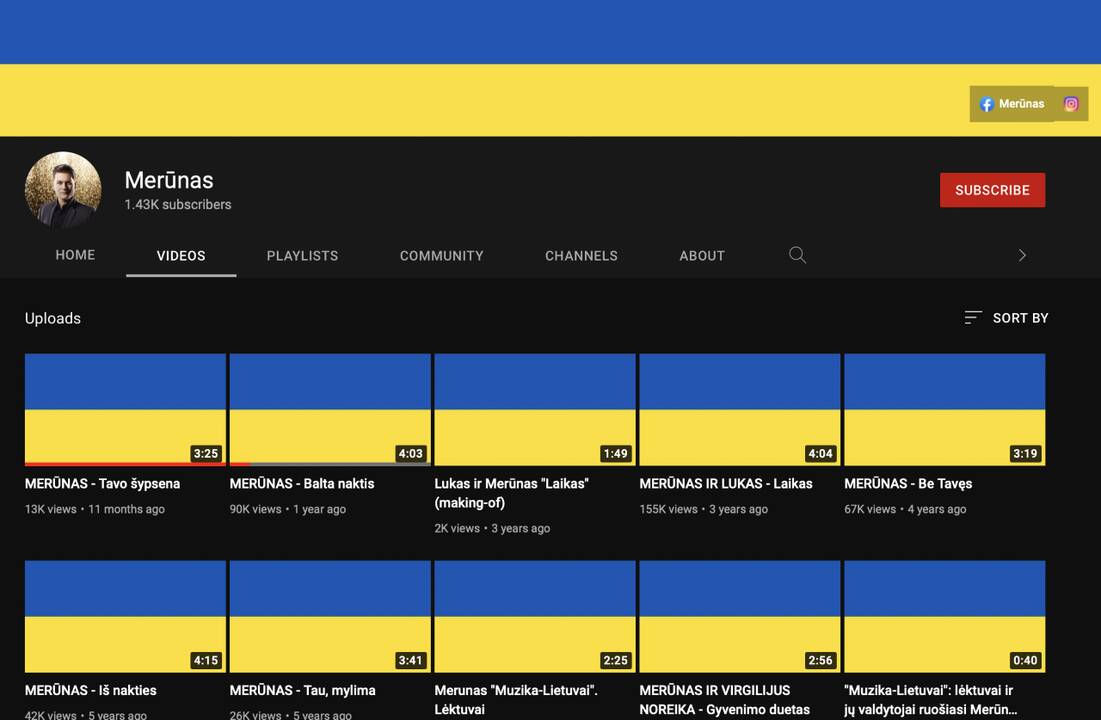This screenshot has width=1101, height=720.
Task: Open the 2:25 Muzika-Lietuvai Lėktuvai thumbnail
Action: coord(535,616)
